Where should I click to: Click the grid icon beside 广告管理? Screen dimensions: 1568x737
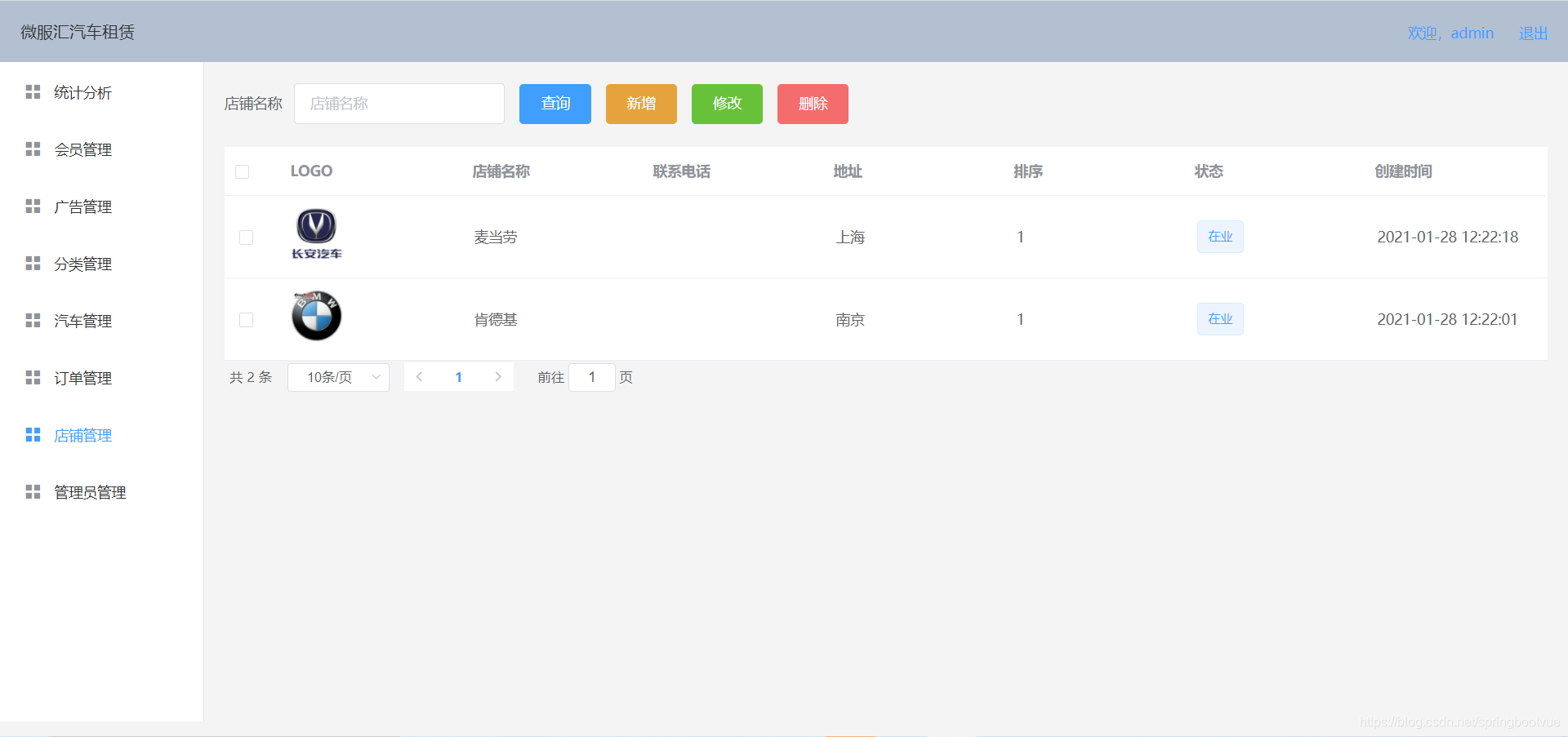point(33,206)
